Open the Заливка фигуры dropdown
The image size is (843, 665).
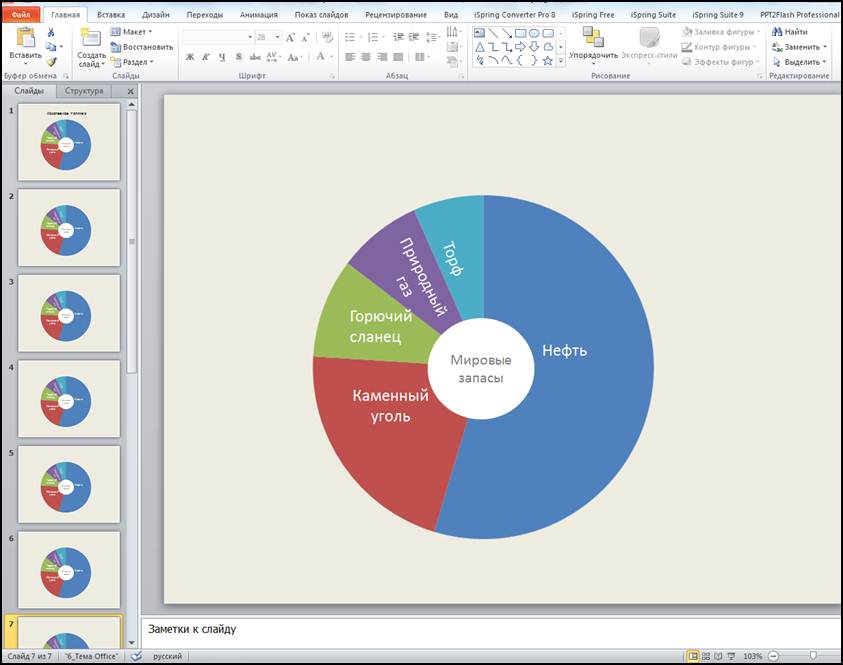(x=721, y=32)
